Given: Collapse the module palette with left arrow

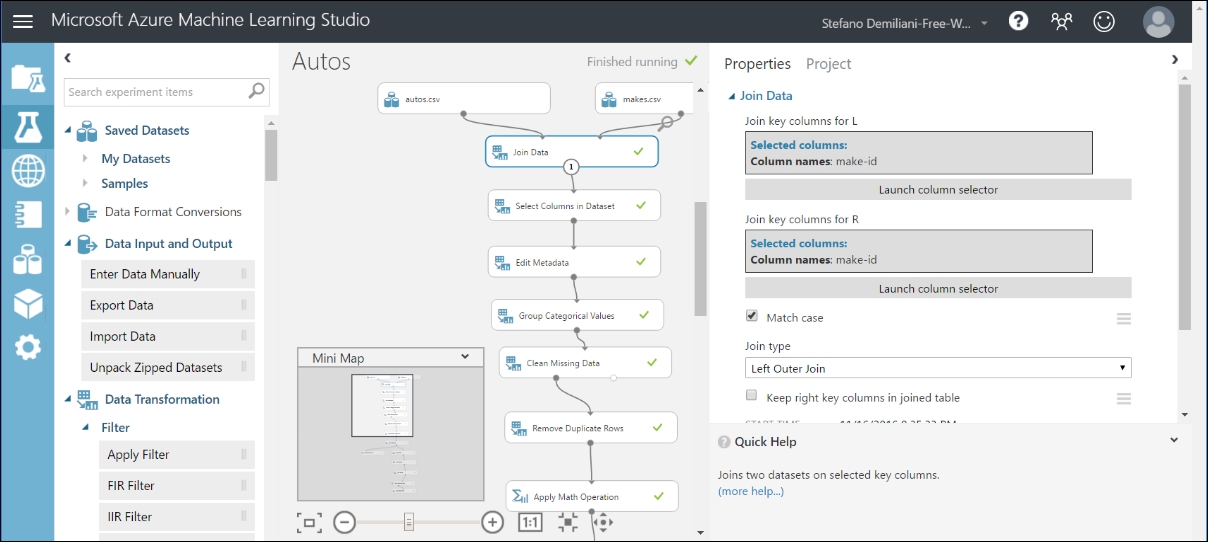Looking at the screenshot, I should coord(68,59).
